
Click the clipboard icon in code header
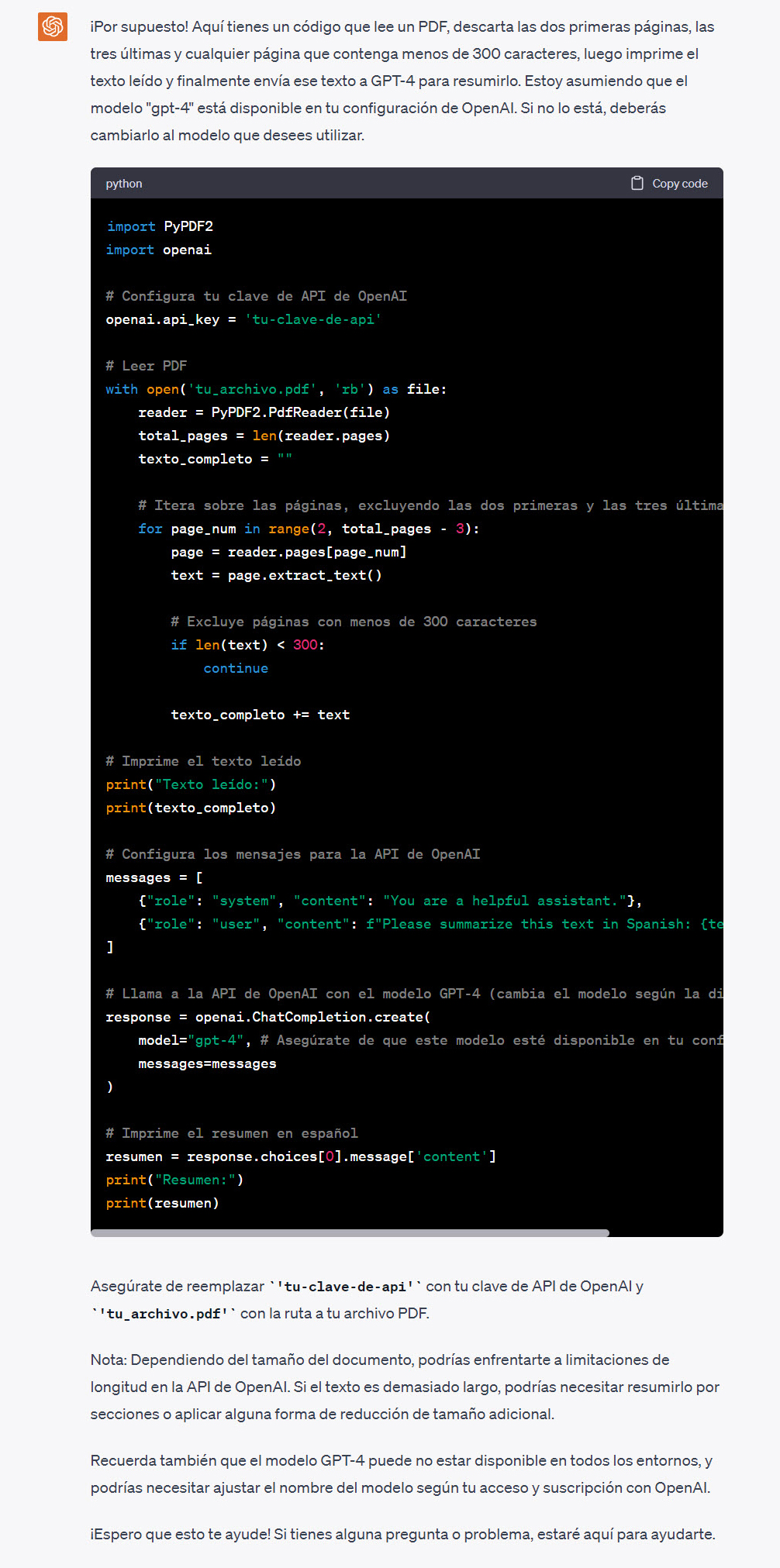(637, 184)
